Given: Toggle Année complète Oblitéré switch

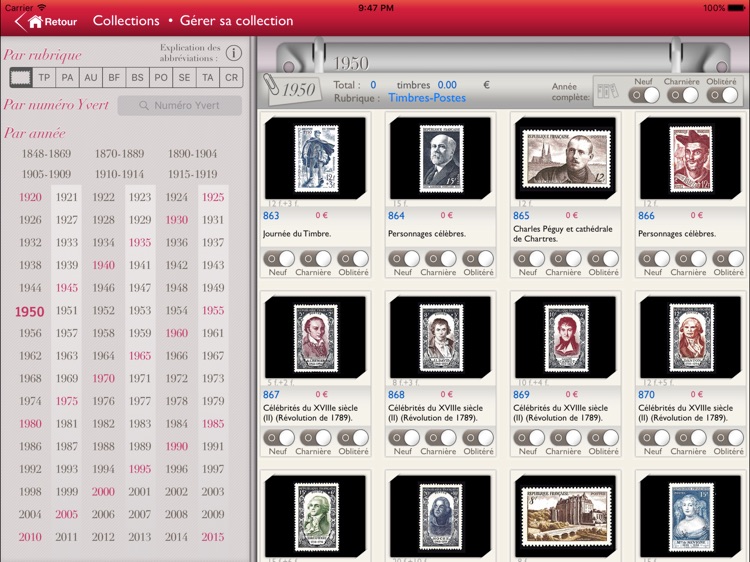Looking at the screenshot, I should [722, 95].
